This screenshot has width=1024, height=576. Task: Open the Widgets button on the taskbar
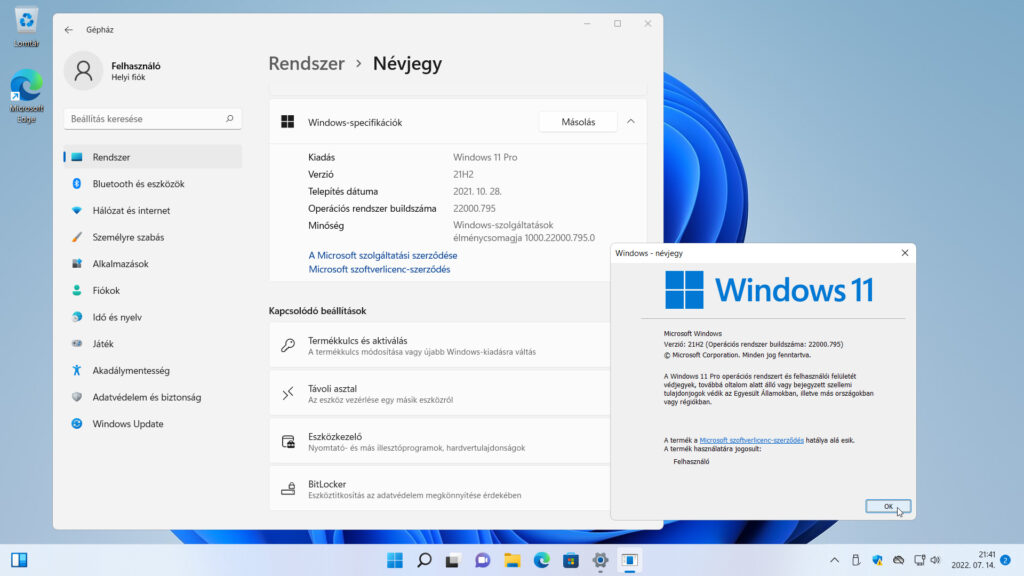[x=19, y=560]
